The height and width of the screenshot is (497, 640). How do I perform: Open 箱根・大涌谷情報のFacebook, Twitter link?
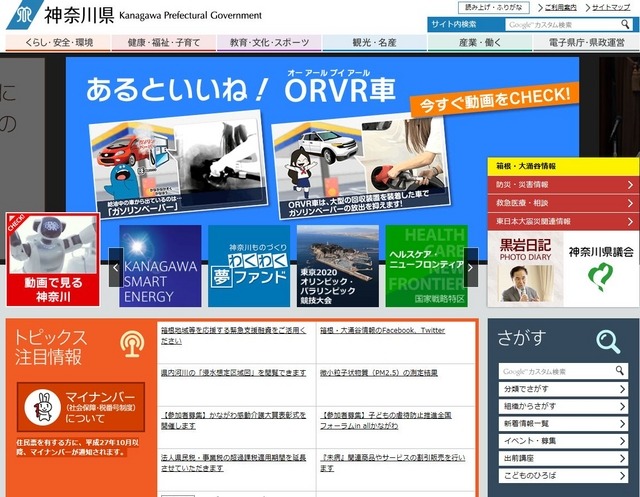(x=382, y=331)
